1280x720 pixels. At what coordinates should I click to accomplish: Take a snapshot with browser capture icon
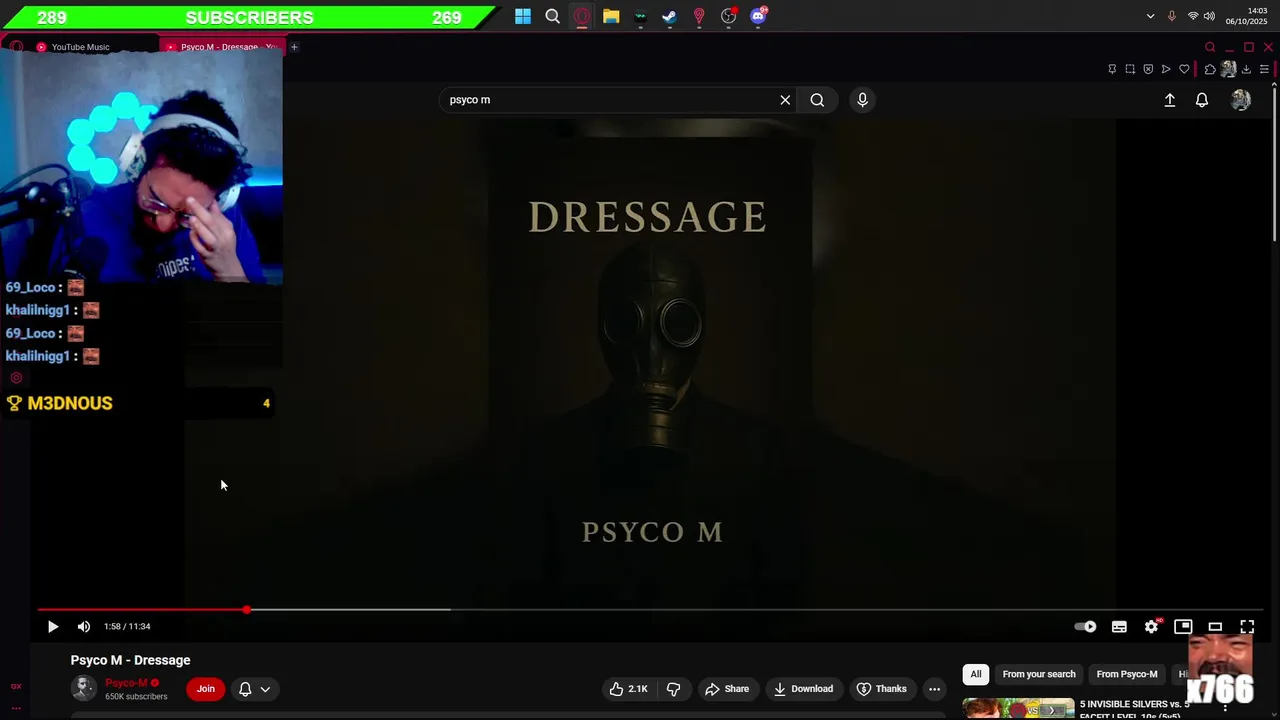click(x=1130, y=69)
